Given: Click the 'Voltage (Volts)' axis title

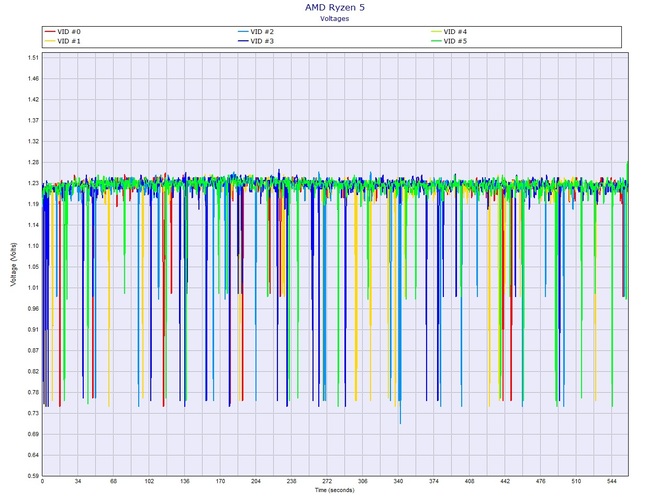Looking at the screenshot, I should (x=14, y=264).
